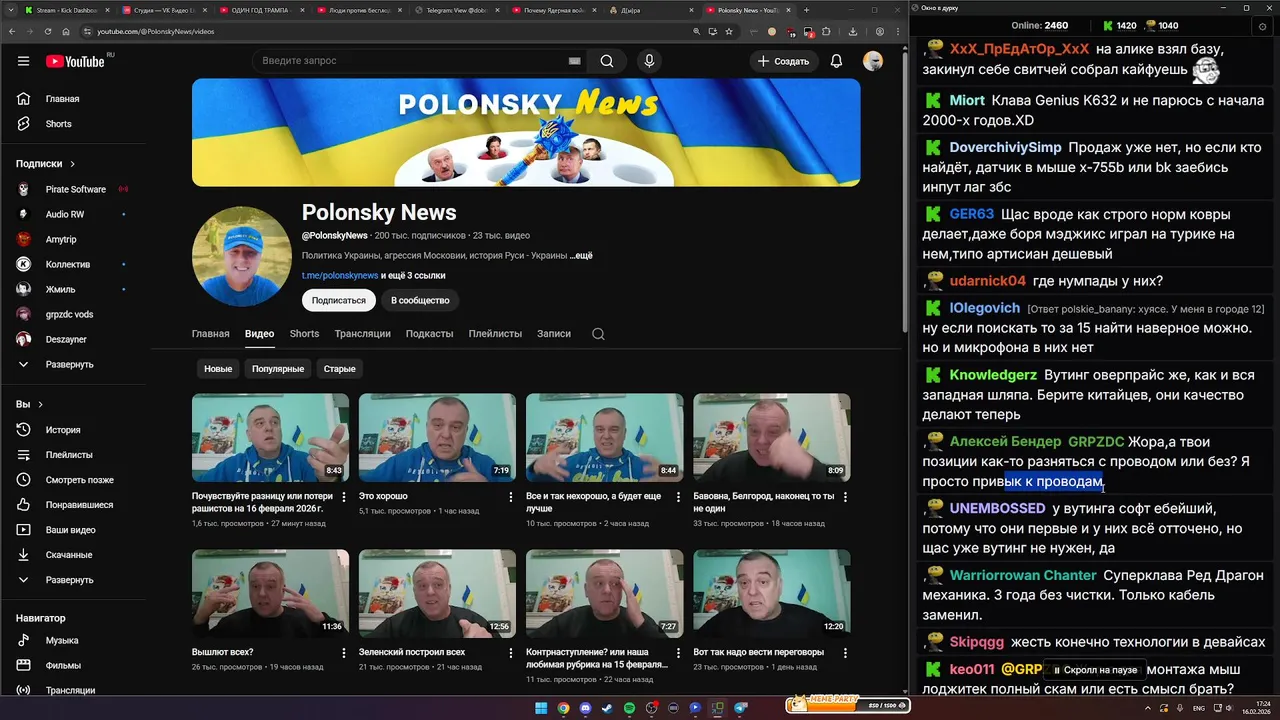Switch to 'Telegram: View' browser tab
Image resolution: width=1280 pixels, height=720 pixels.
(455, 10)
